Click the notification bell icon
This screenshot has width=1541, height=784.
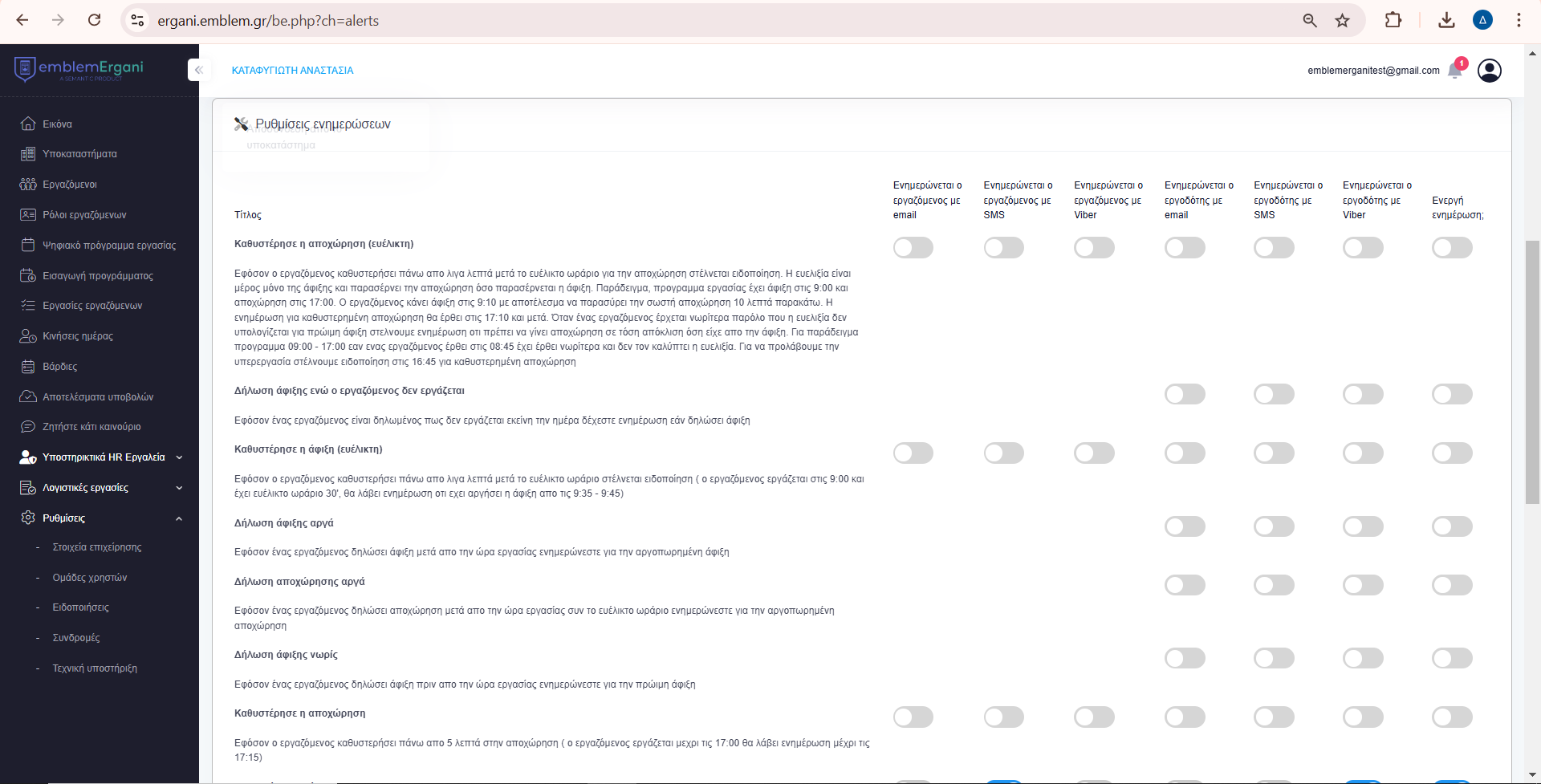[1455, 71]
